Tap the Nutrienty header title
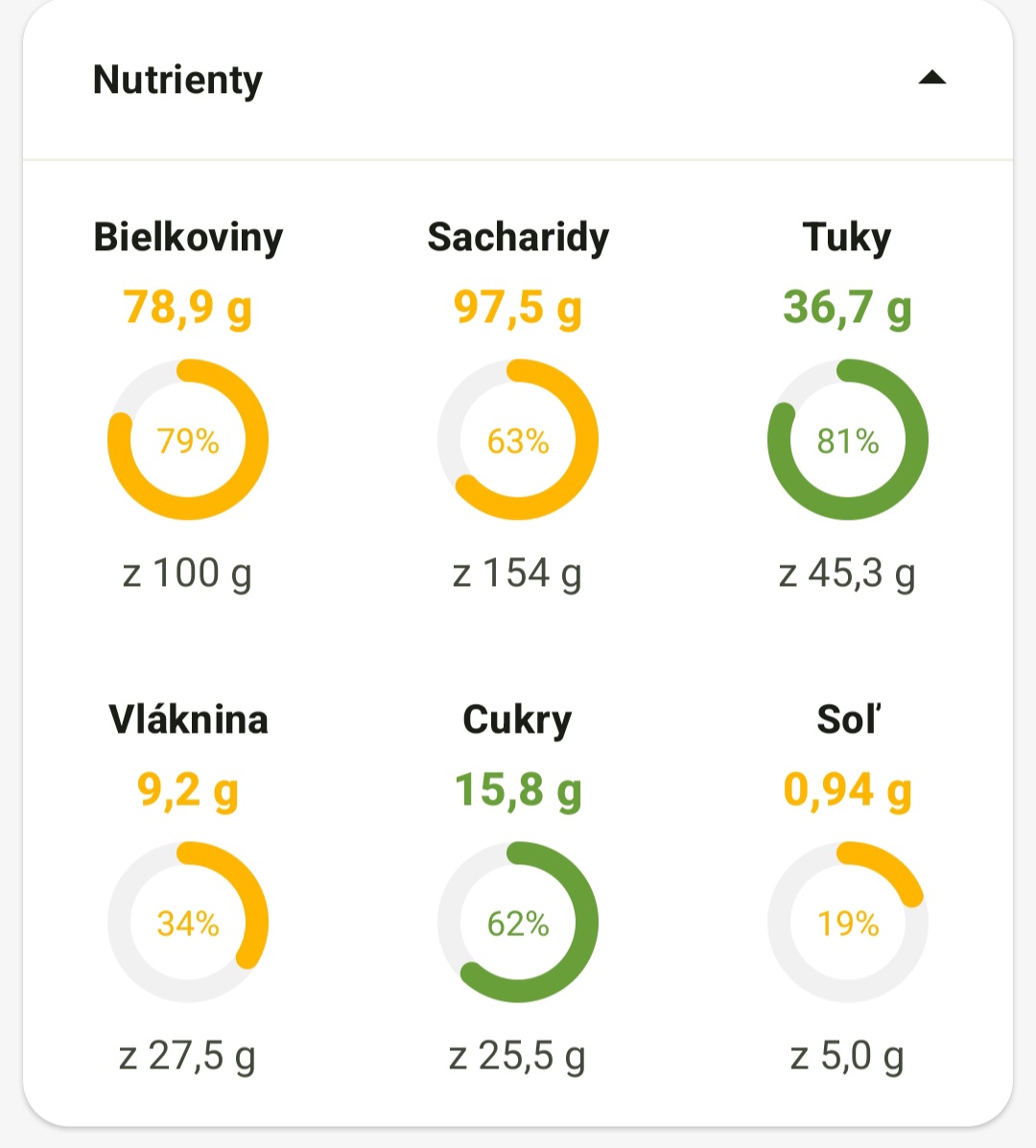Viewport: 1036px width, 1148px height. [177, 80]
